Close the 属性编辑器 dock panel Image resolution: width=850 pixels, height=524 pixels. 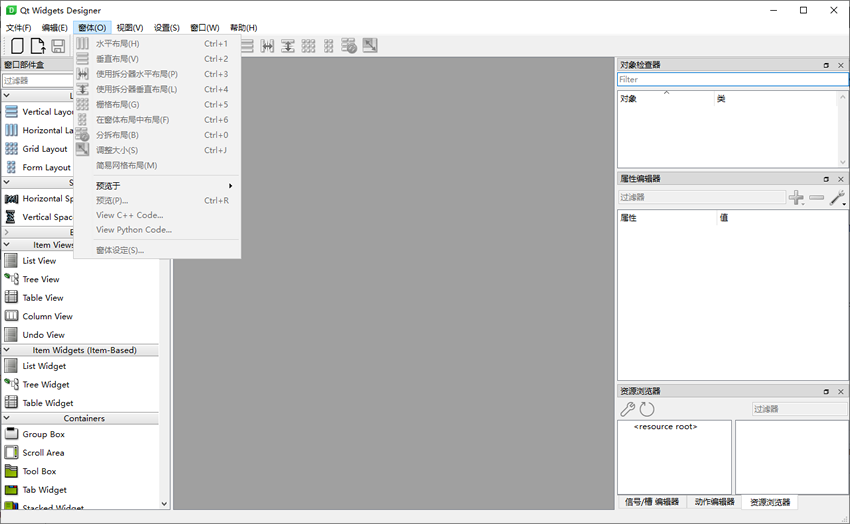pos(841,179)
